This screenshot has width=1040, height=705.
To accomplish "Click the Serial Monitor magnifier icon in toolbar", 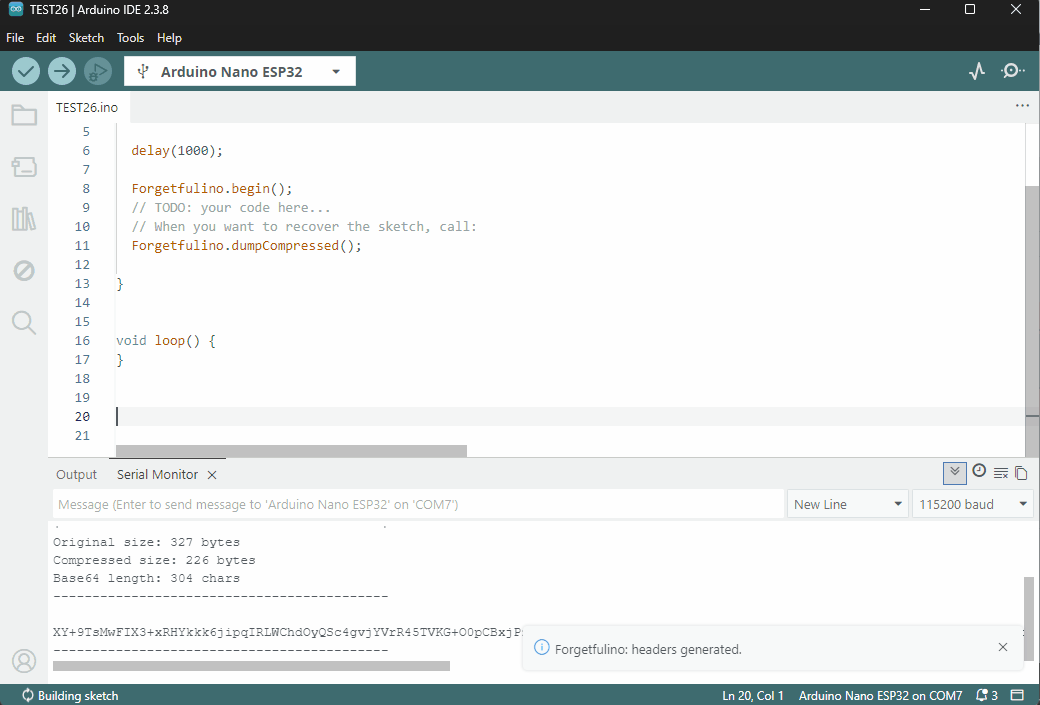I will [x=1012, y=71].
